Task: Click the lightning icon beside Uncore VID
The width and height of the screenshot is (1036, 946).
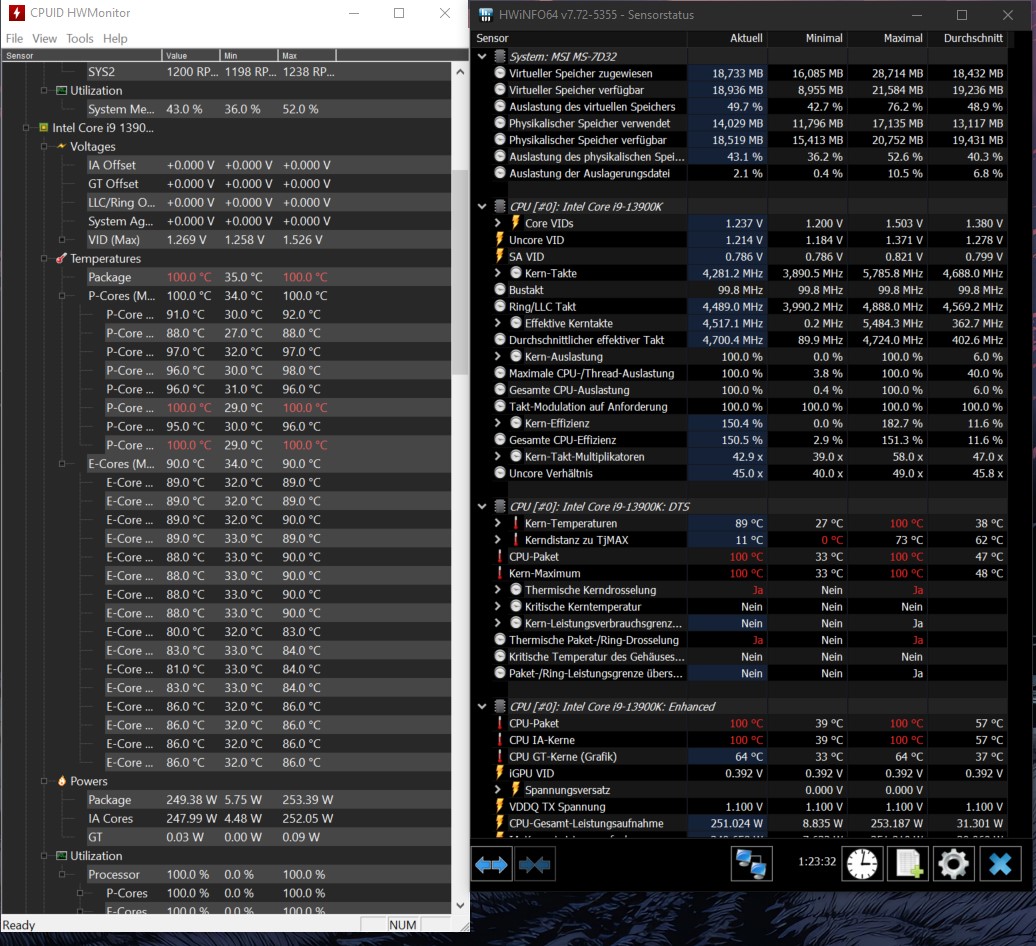Action: pos(500,239)
